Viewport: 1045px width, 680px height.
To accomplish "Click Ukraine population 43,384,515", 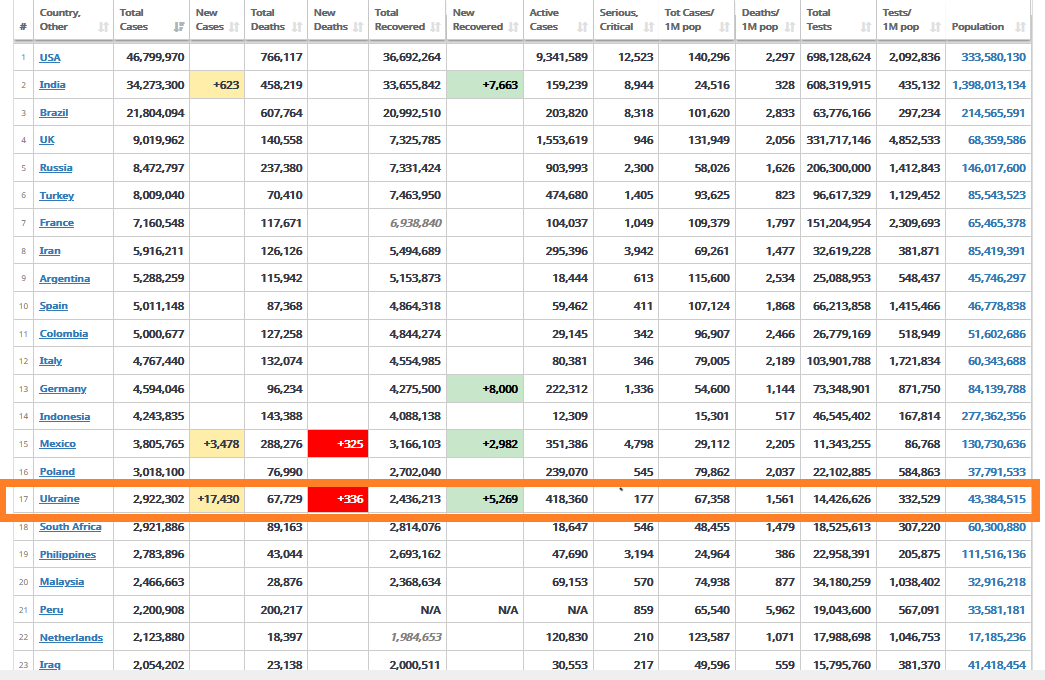I will pos(997,499).
